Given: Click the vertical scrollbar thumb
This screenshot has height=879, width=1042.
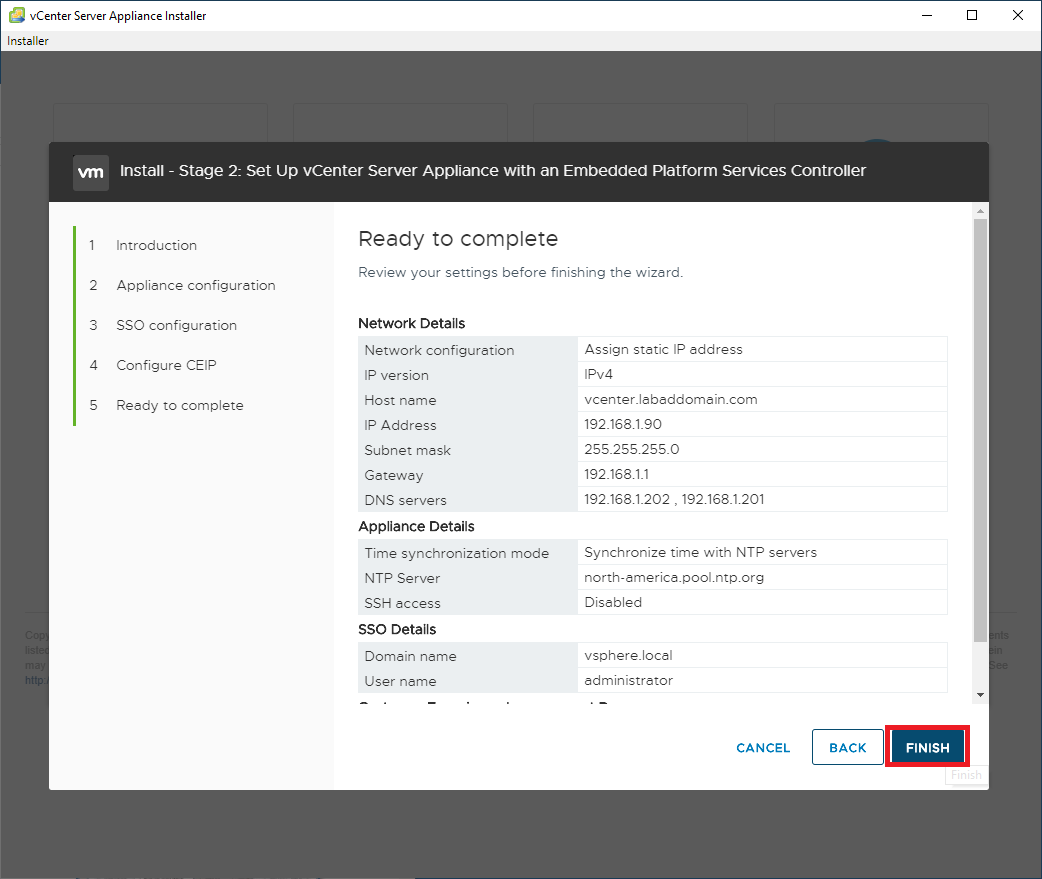Looking at the screenshot, I should coord(980,430).
